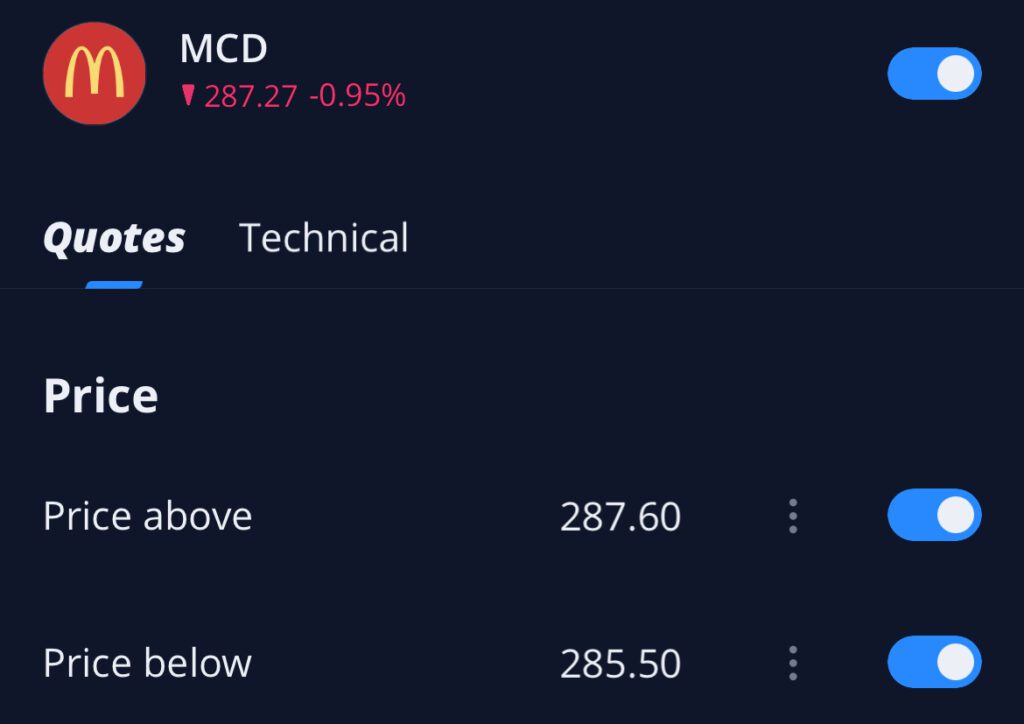
Task: Click the divider line below the tabs
Action: [x=600, y=289]
